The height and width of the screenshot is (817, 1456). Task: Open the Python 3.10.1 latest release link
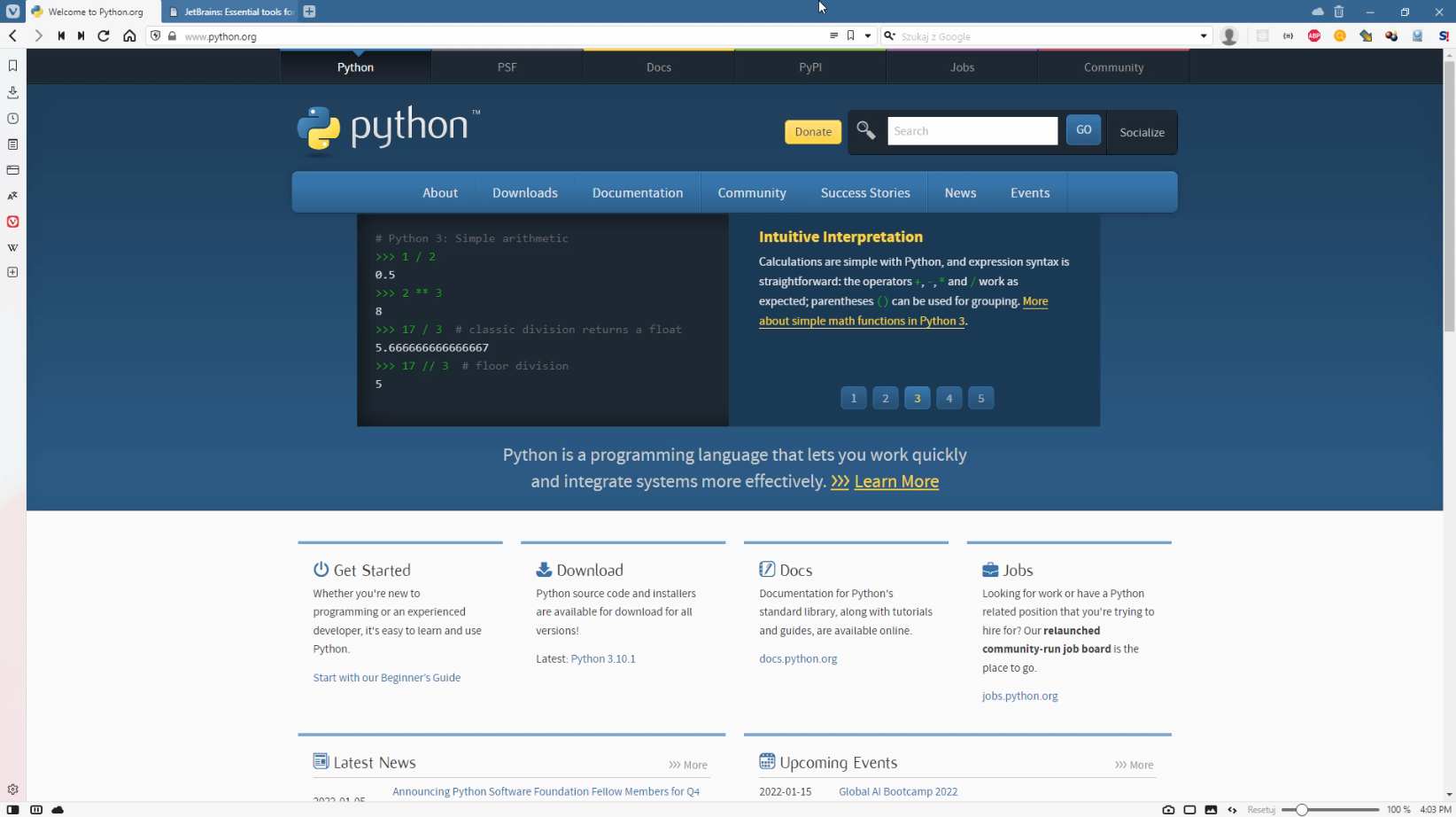603,659
